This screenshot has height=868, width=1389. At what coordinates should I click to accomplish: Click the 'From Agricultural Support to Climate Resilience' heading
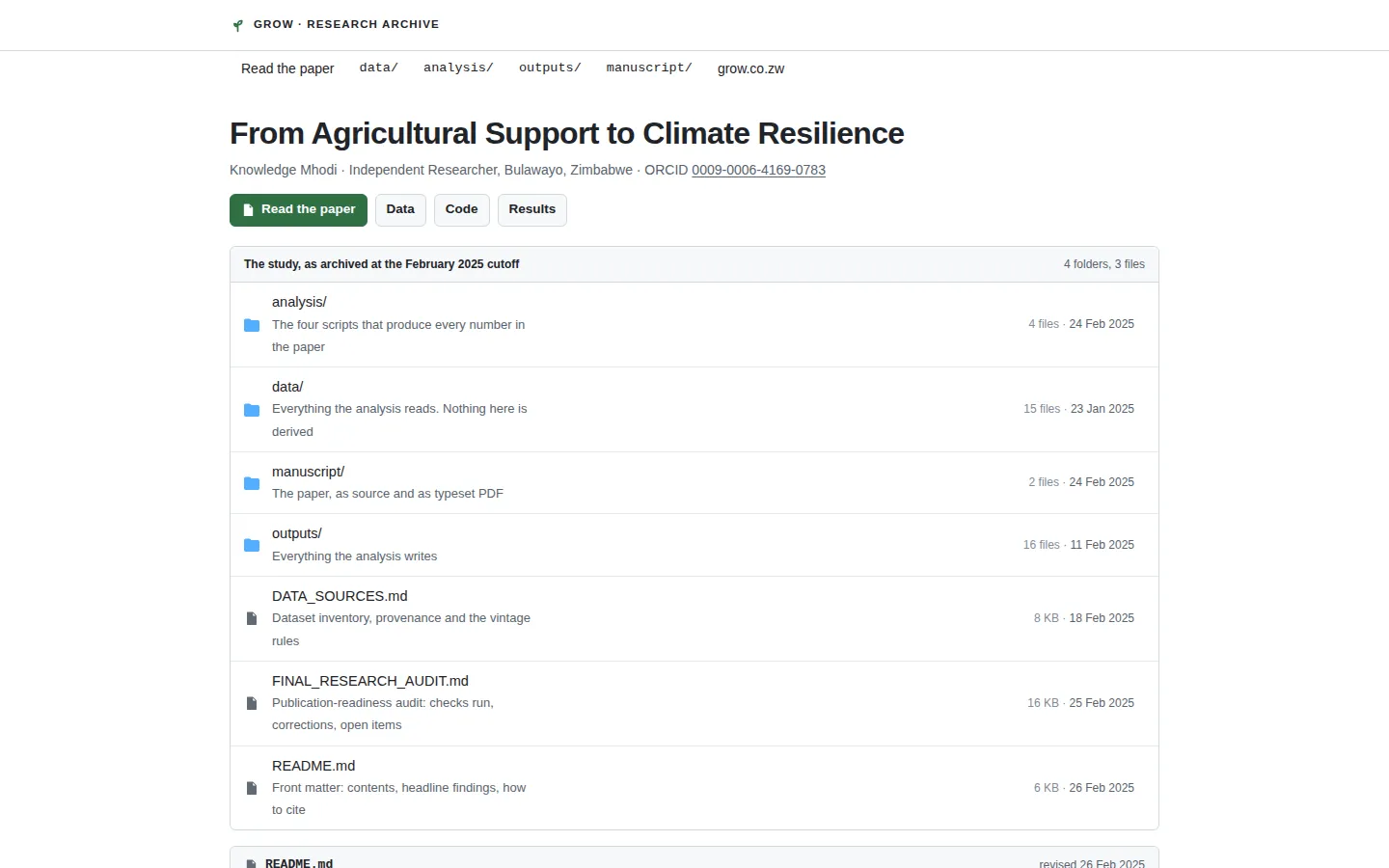[567, 133]
